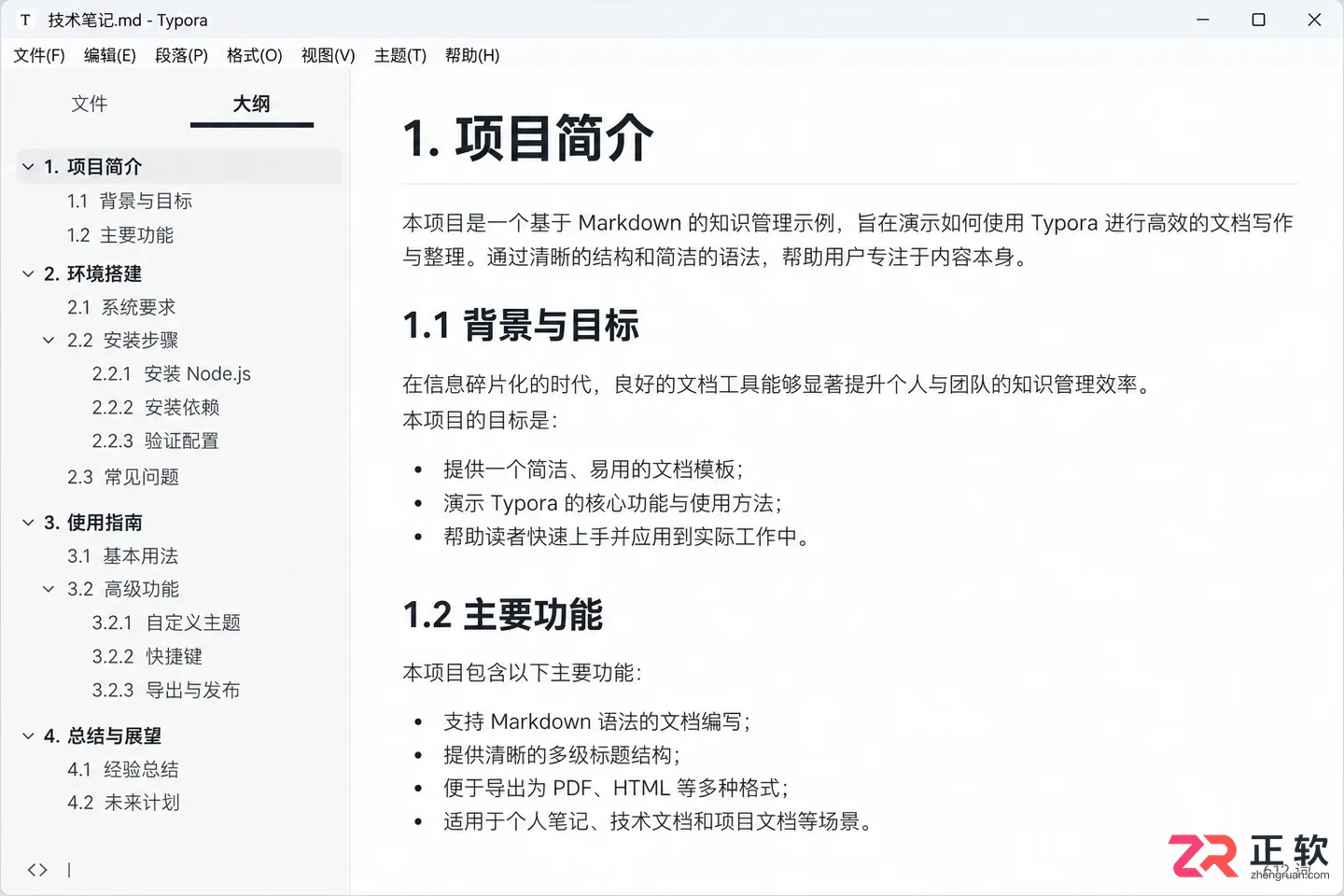
Task: Select the 大纲 sidebar tab
Action: (252, 104)
